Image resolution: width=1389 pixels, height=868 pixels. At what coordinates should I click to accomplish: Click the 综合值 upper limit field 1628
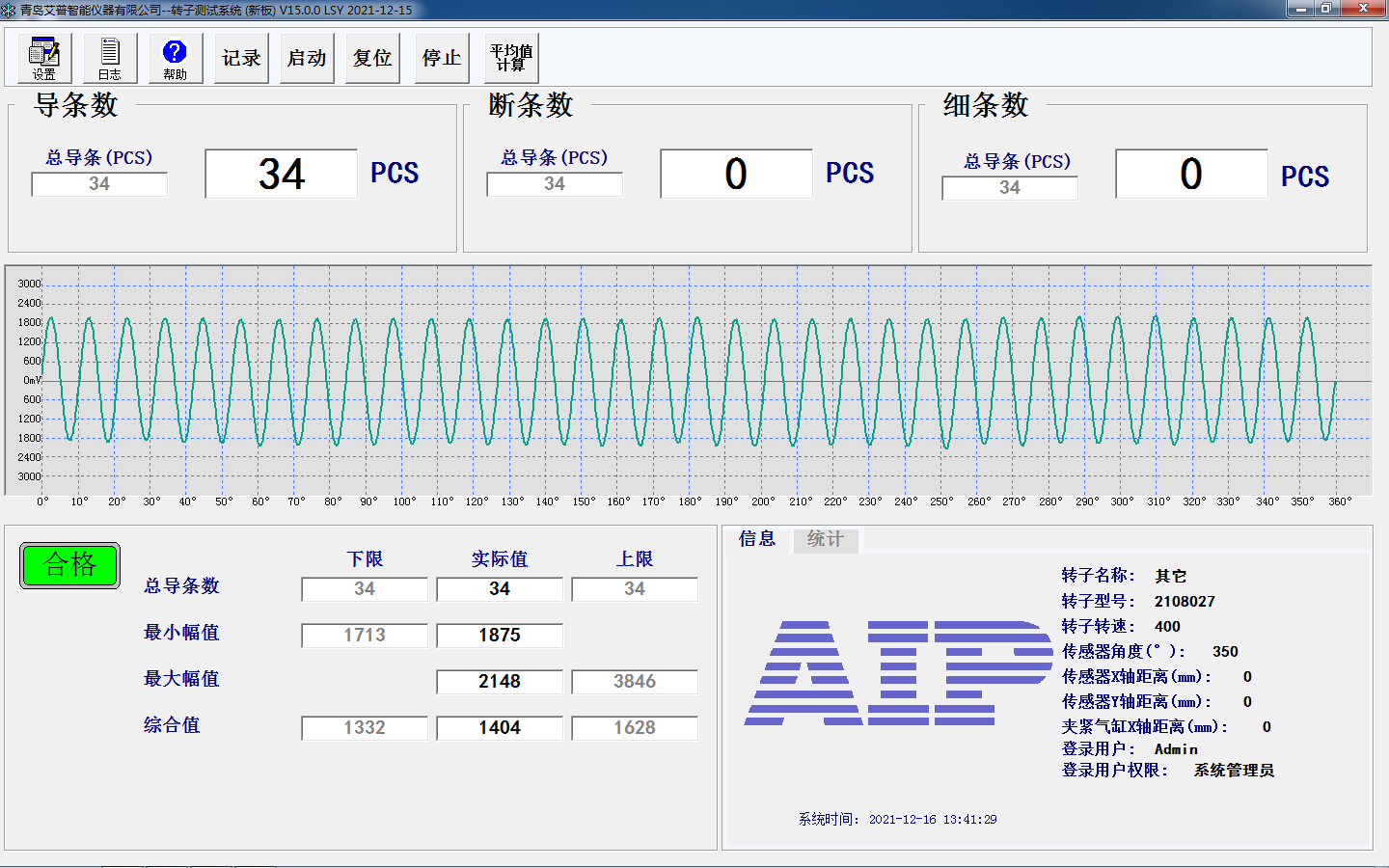click(634, 727)
